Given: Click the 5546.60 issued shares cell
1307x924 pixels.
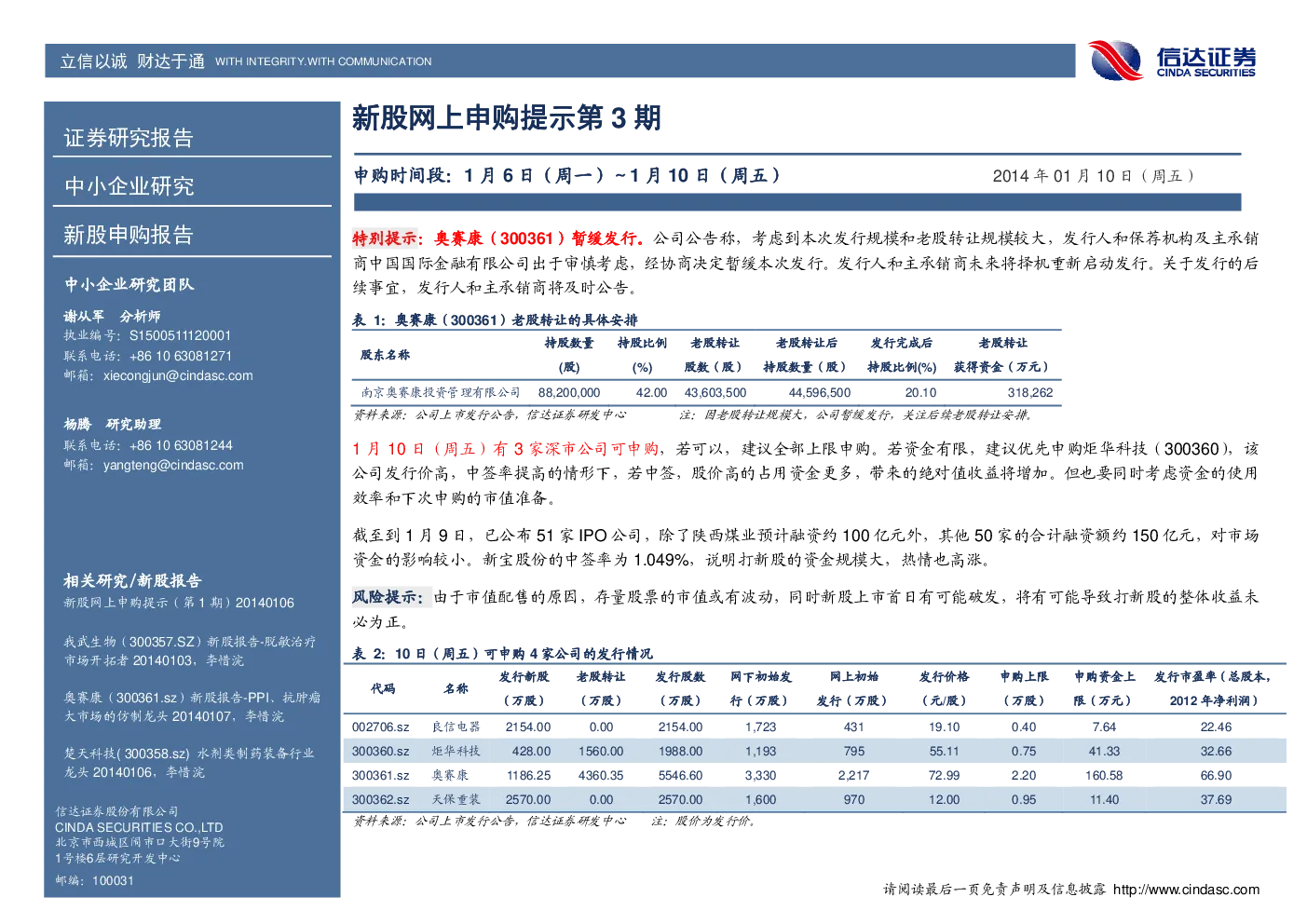Looking at the screenshot, I should pos(681,776).
